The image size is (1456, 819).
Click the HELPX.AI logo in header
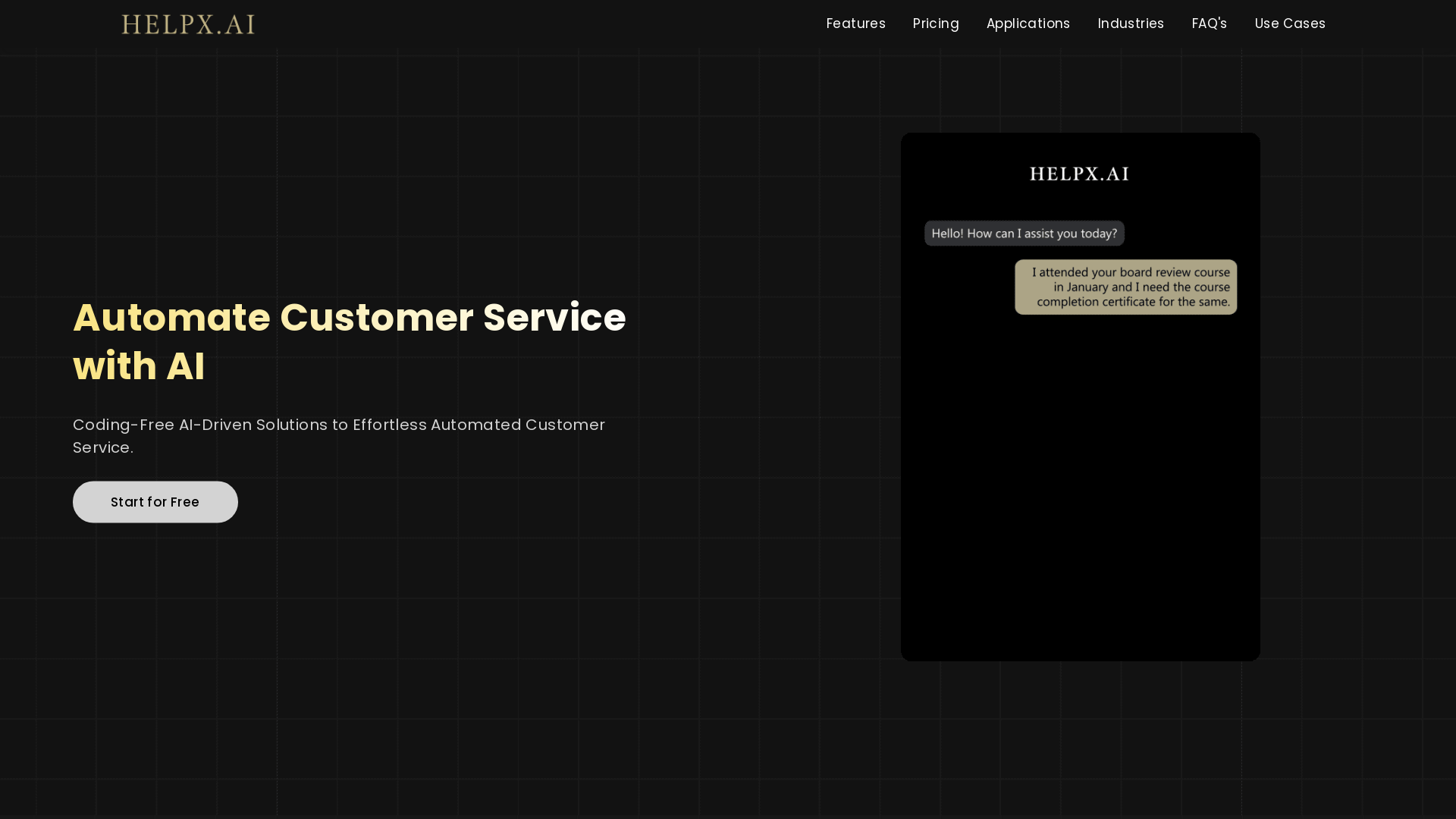coord(188,24)
